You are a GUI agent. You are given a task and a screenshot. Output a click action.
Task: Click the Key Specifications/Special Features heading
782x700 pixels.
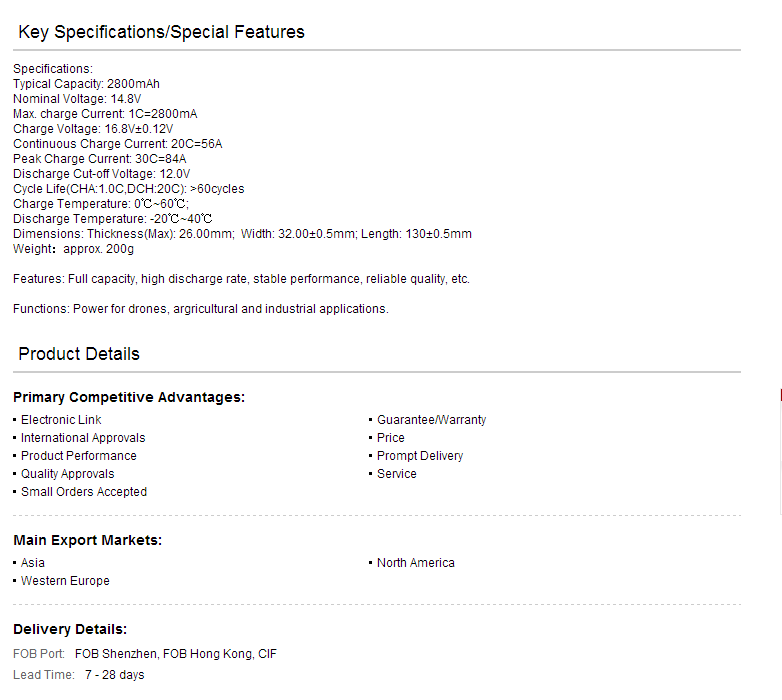coord(161,32)
